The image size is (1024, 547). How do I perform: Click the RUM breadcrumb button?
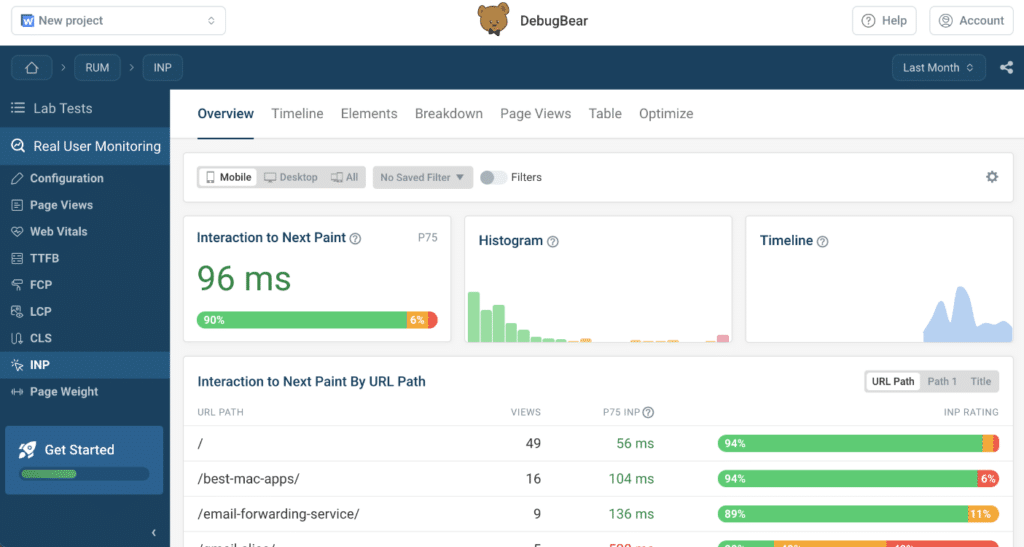click(97, 68)
